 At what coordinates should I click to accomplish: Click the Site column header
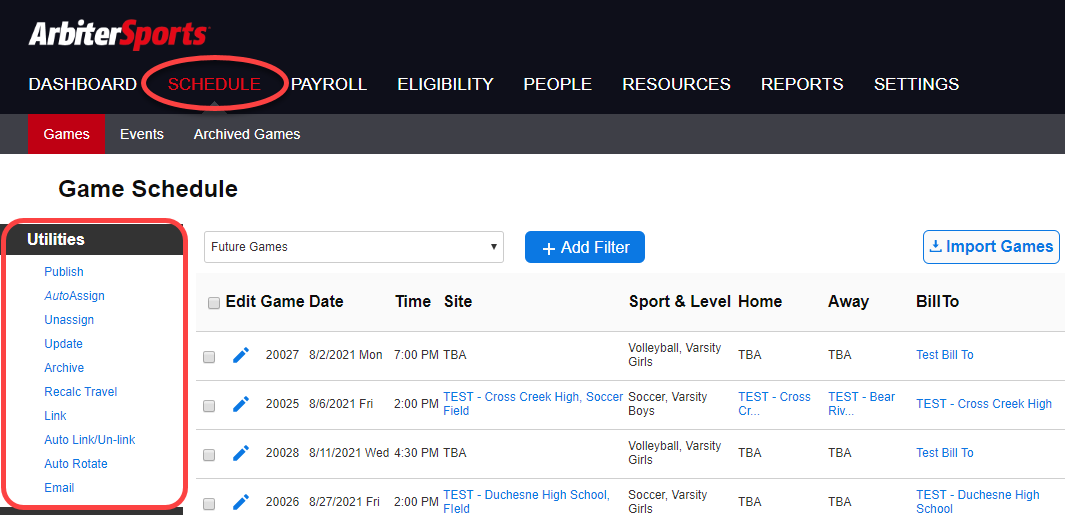point(458,302)
